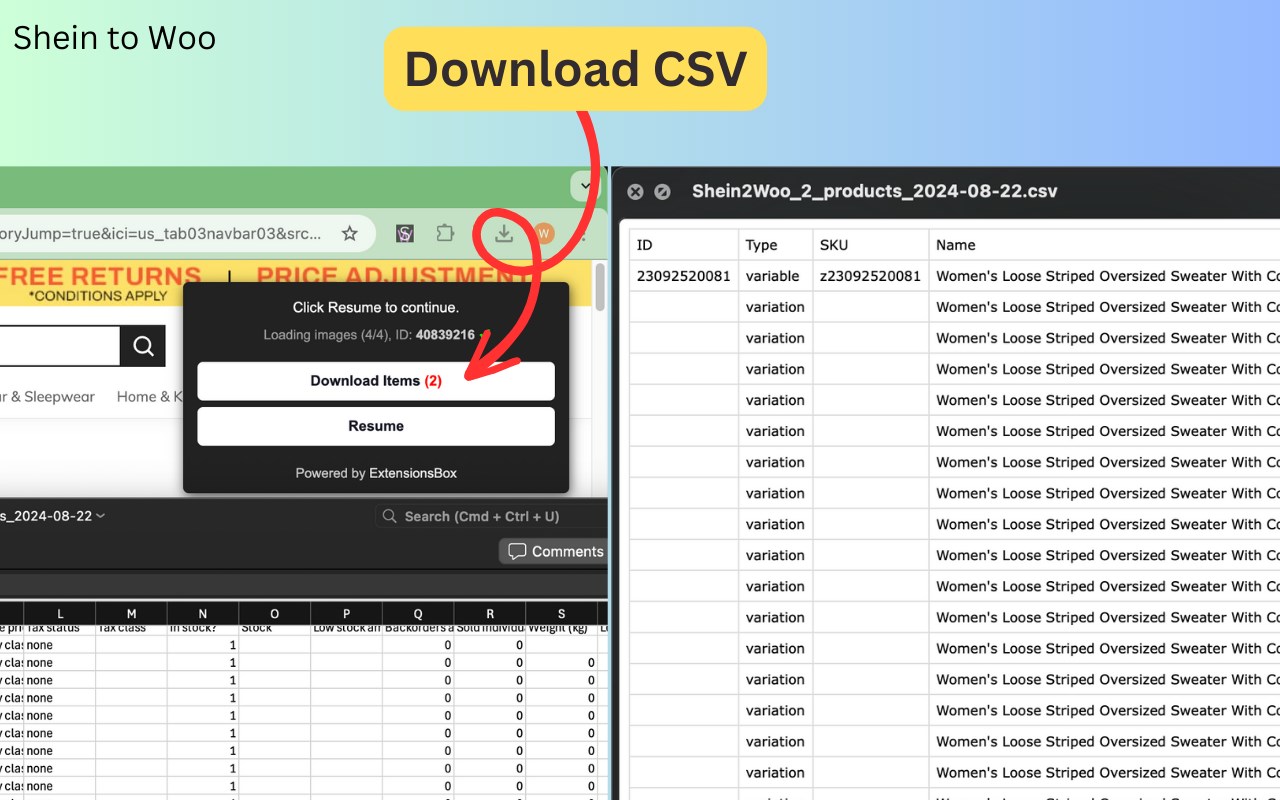Click the 'Type' header cell in CSV preview
Viewport: 1280px width, 800px height.
[x=775, y=245]
